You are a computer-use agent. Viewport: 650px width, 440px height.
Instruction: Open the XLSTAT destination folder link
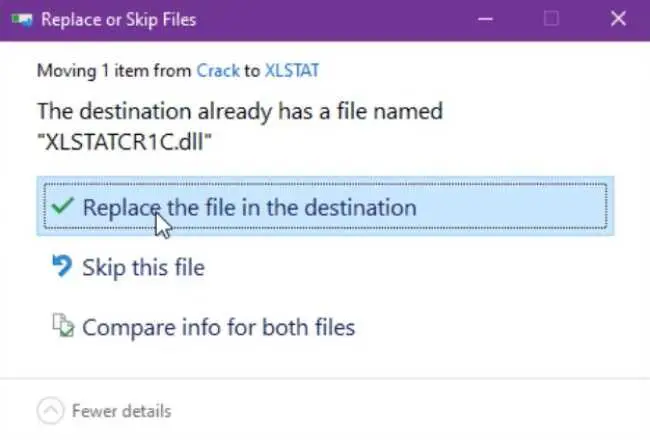coord(292,70)
